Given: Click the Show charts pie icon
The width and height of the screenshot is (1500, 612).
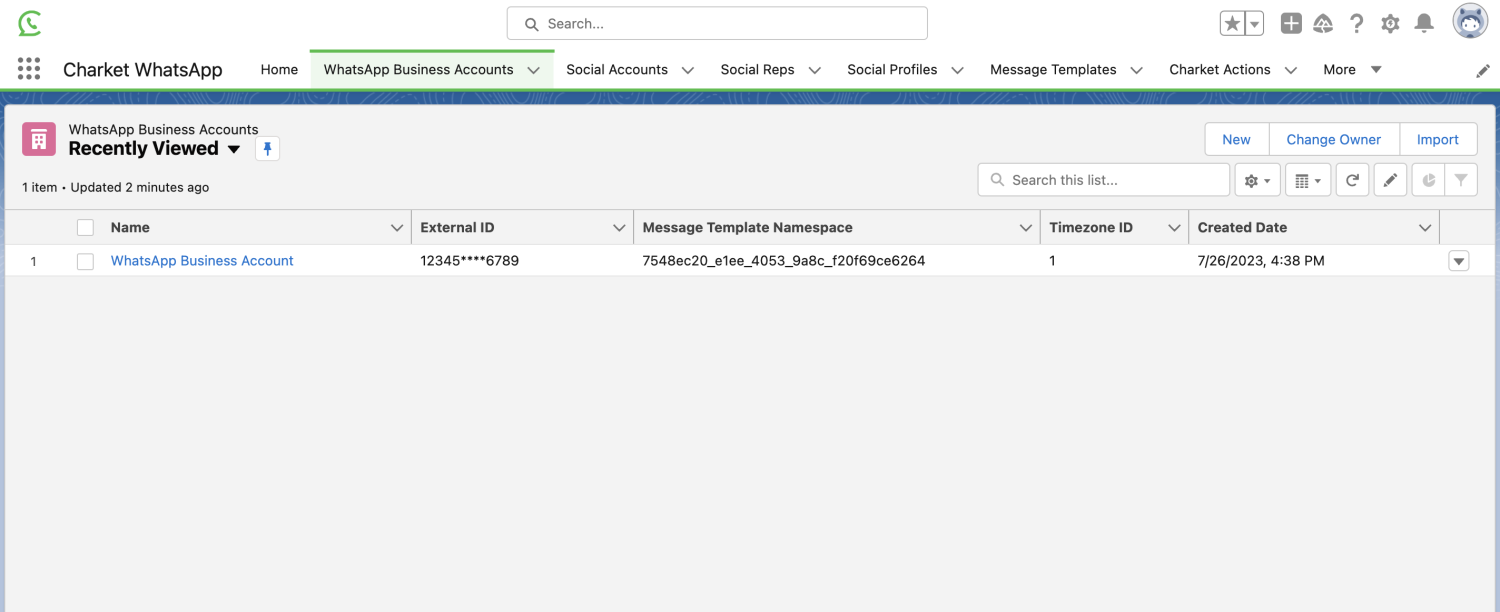Looking at the screenshot, I should [x=1429, y=180].
